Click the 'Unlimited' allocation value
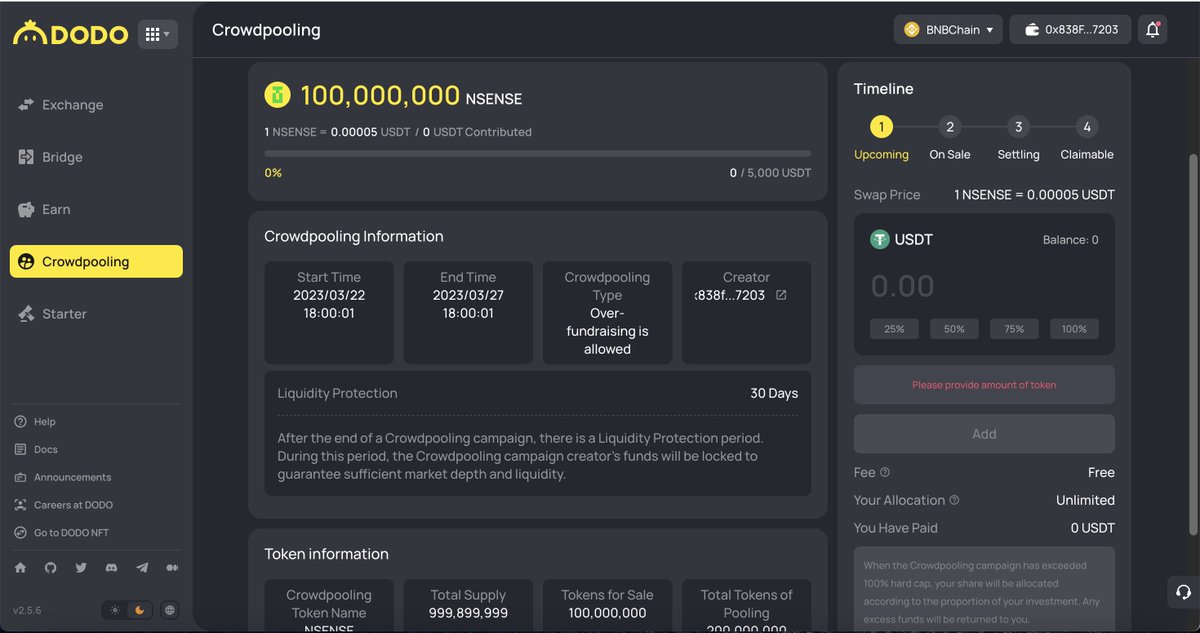Viewport: 1200px width, 633px height. point(1085,500)
